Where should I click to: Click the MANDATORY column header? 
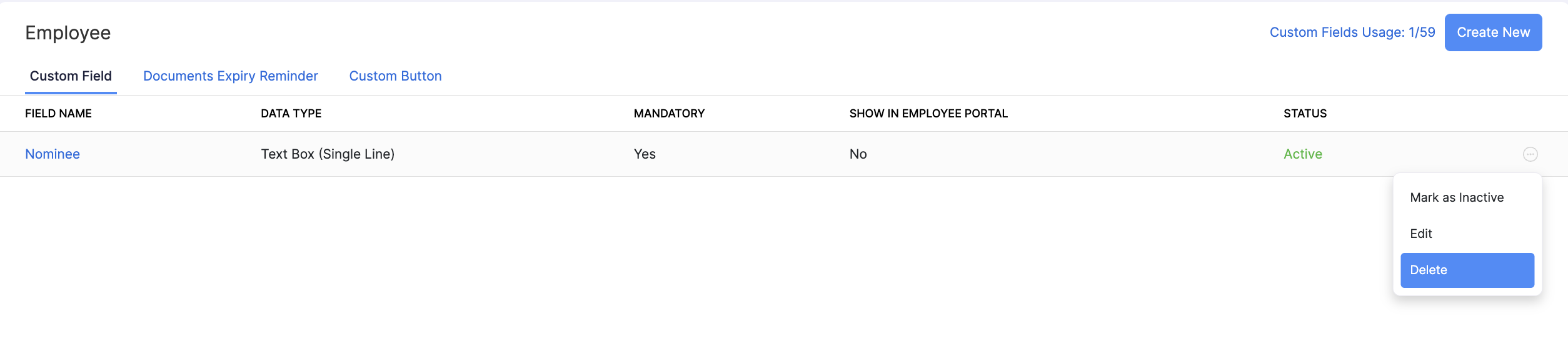pos(669,114)
